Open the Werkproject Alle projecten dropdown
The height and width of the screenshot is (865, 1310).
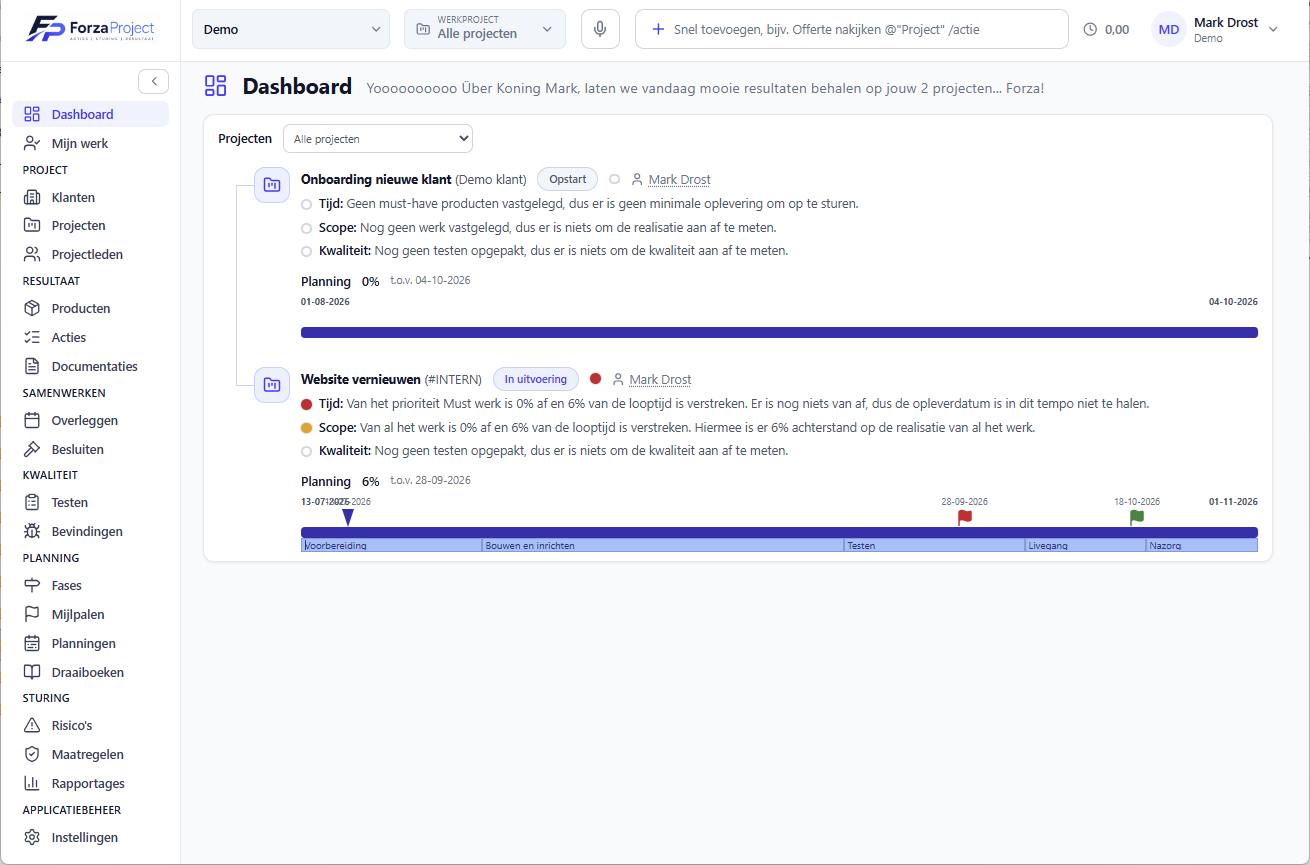pos(485,29)
